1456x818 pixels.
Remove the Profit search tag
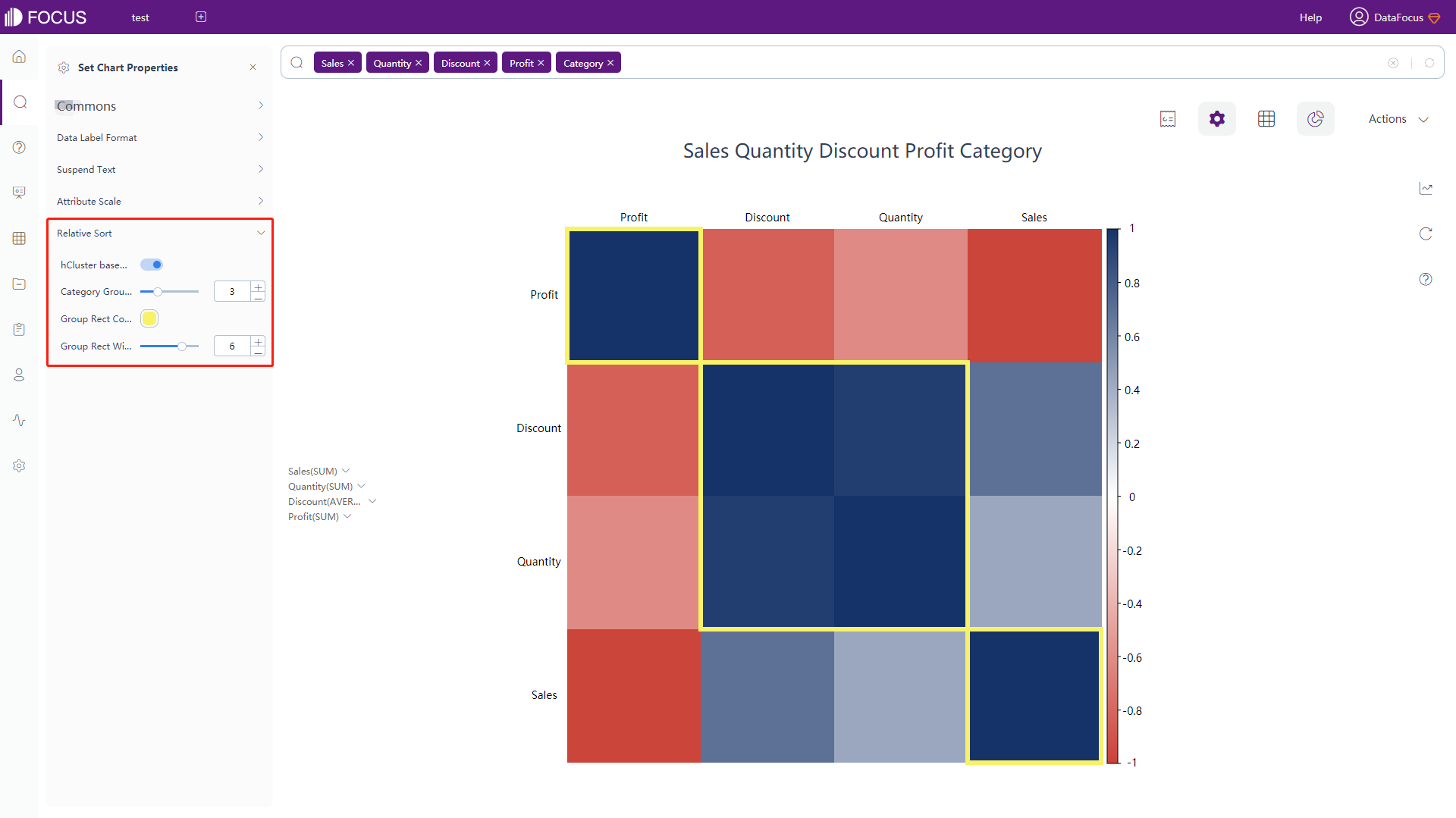click(x=541, y=63)
